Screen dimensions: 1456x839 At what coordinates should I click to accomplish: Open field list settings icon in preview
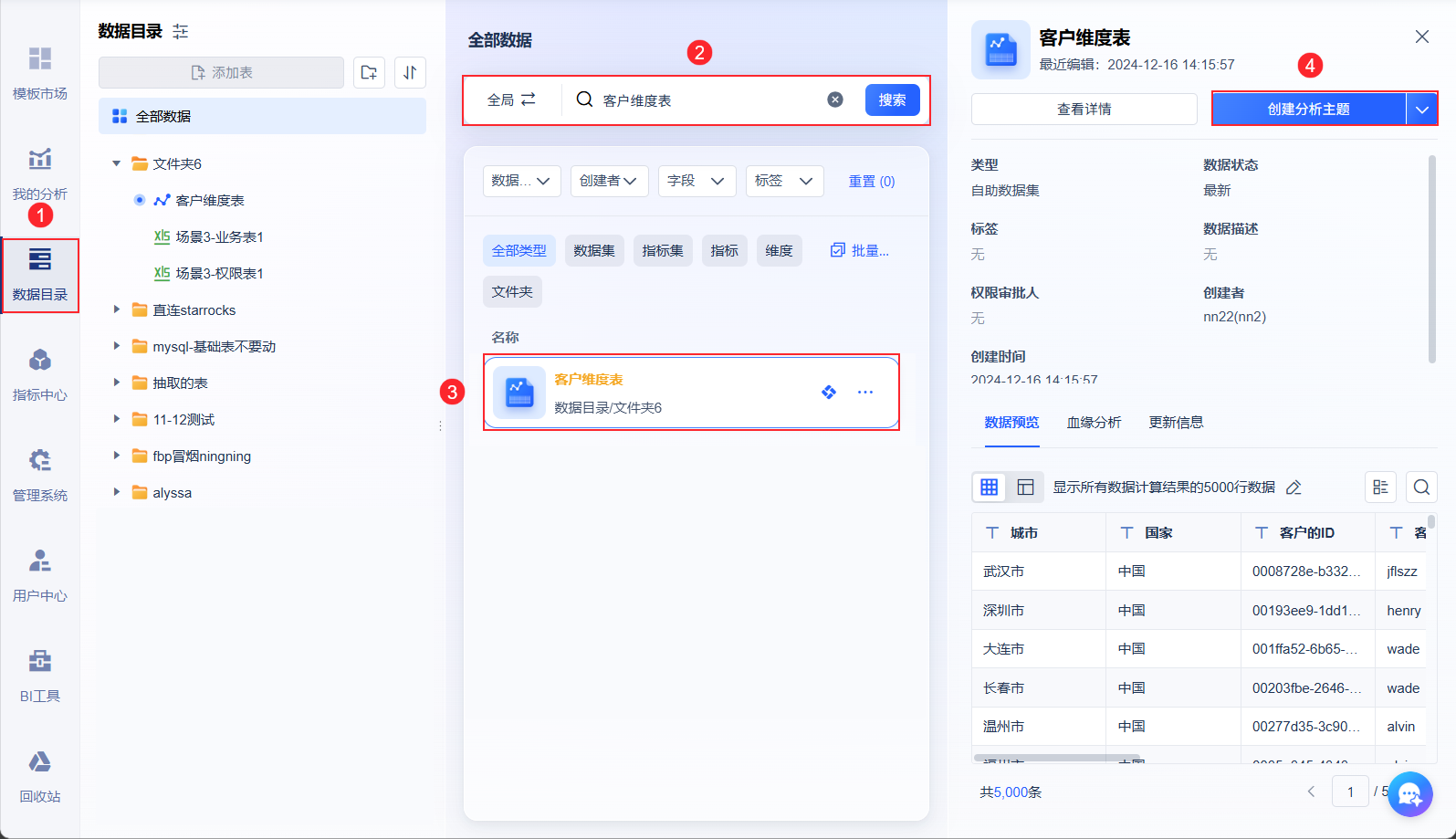(1381, 487)
